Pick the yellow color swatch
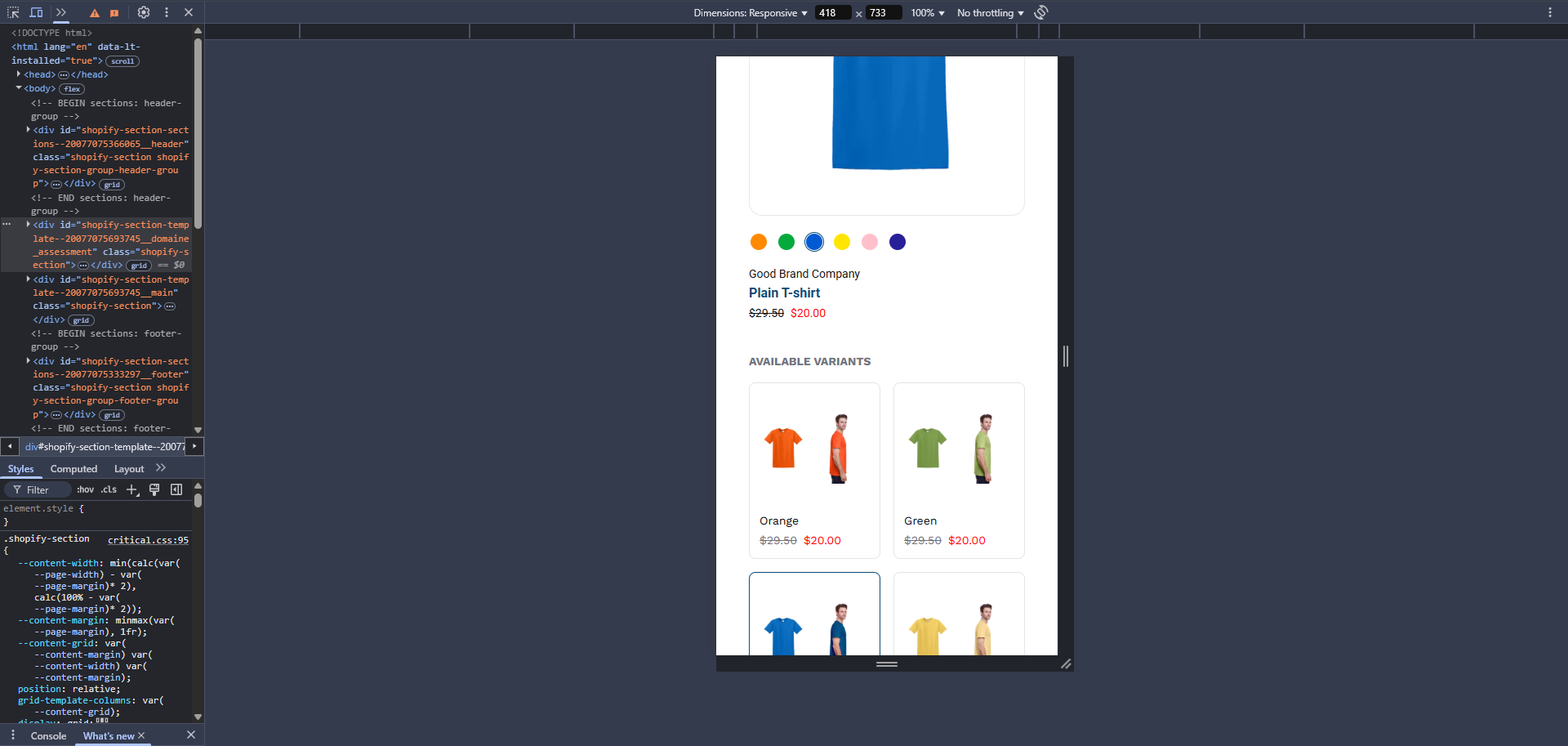 pos(842,242)
